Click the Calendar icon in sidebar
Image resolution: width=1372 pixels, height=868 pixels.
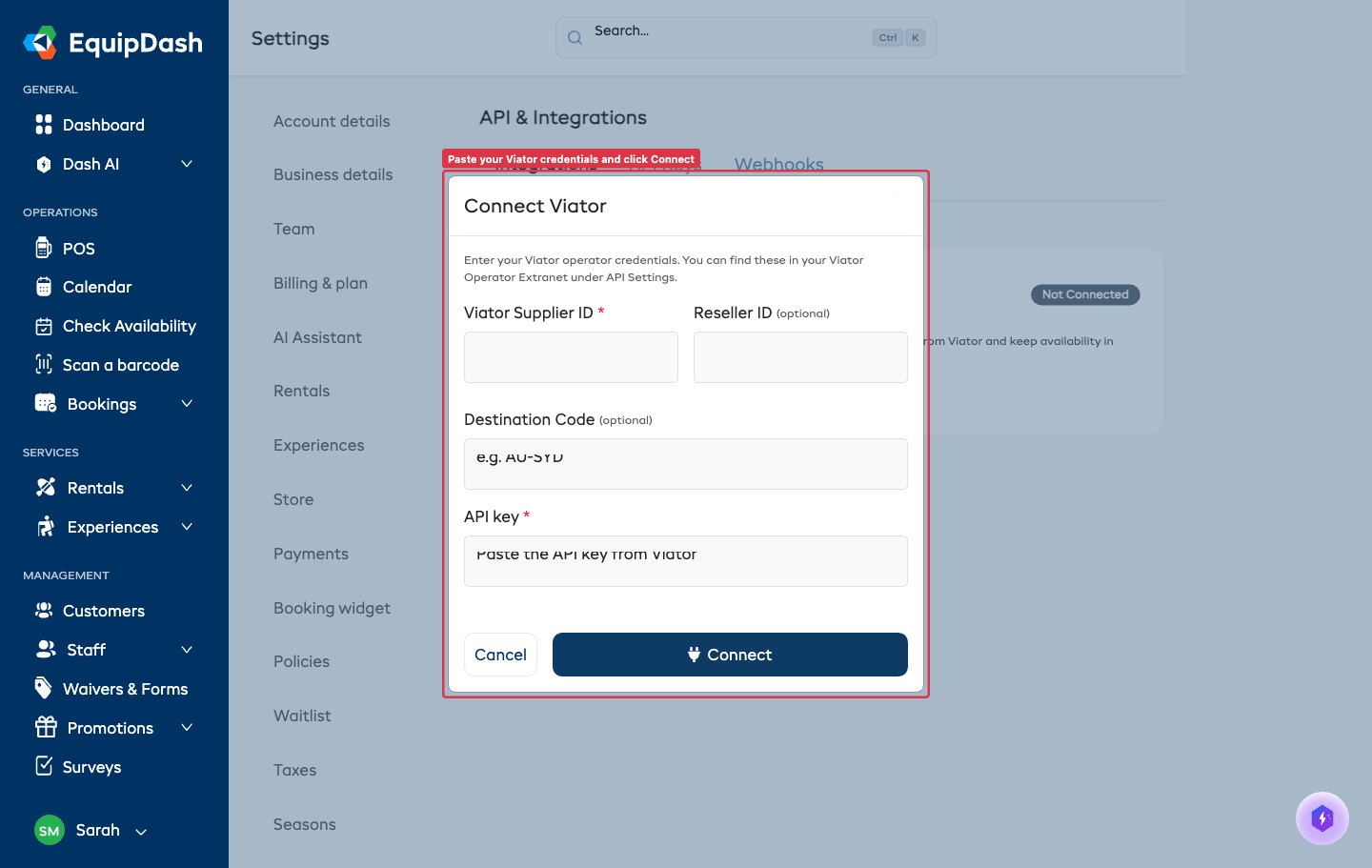[44, 287]
